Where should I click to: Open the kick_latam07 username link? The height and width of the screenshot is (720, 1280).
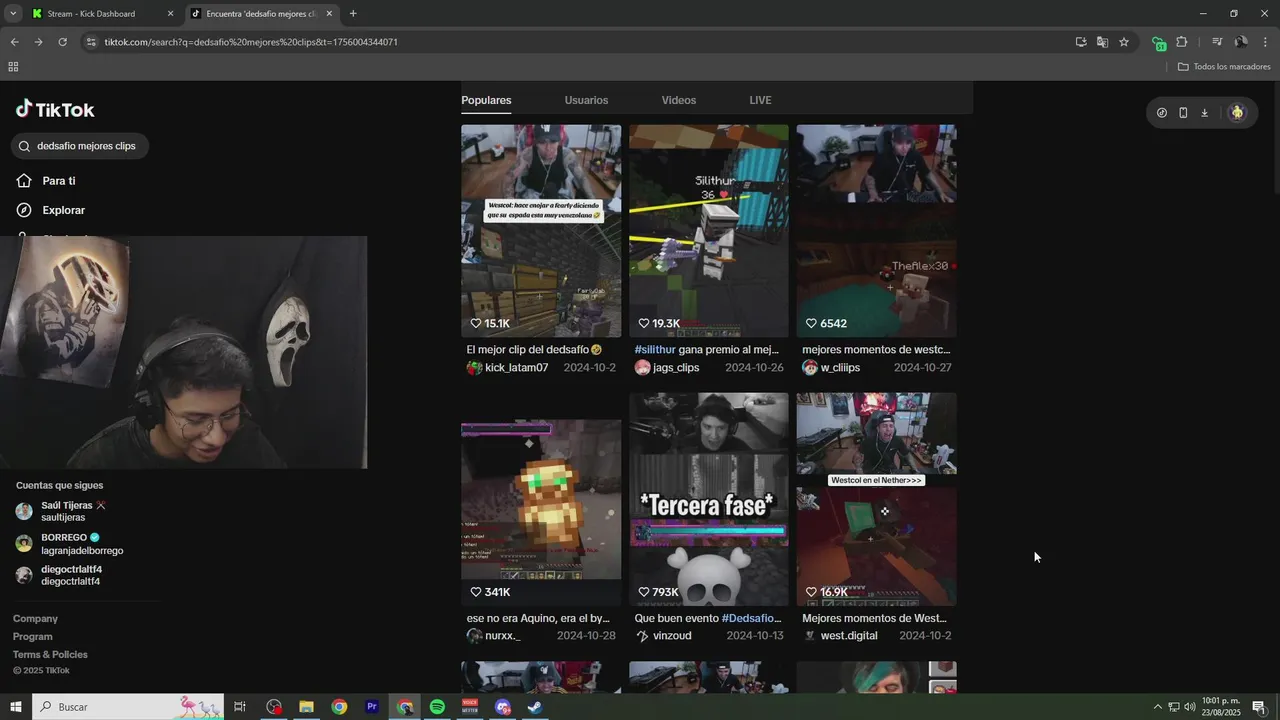click(516, 368)
